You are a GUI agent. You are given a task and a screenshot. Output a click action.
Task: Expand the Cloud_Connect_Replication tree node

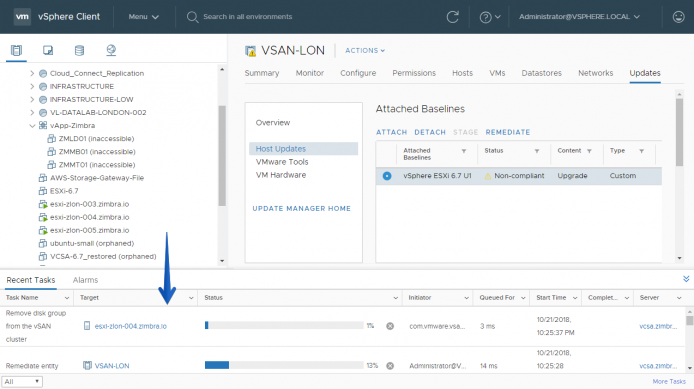point(32,73)
